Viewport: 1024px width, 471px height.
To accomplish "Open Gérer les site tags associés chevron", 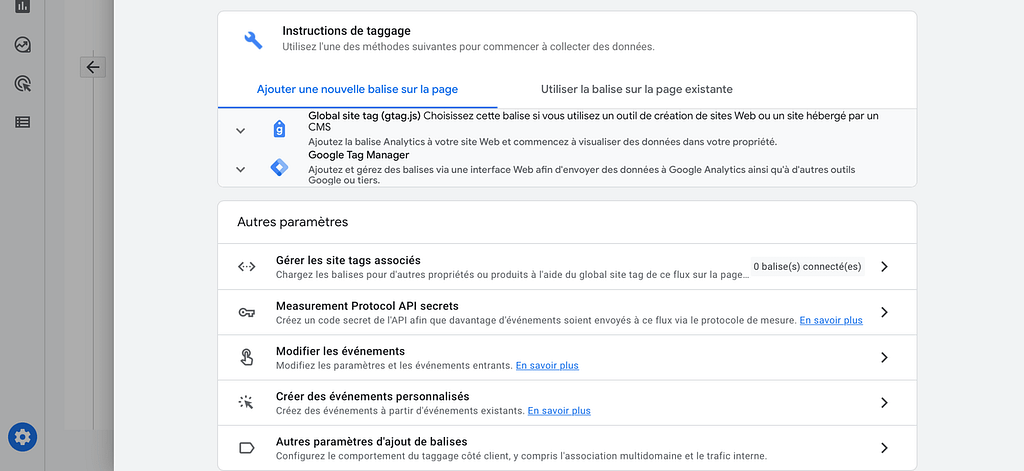I will (x=884, y=267).
